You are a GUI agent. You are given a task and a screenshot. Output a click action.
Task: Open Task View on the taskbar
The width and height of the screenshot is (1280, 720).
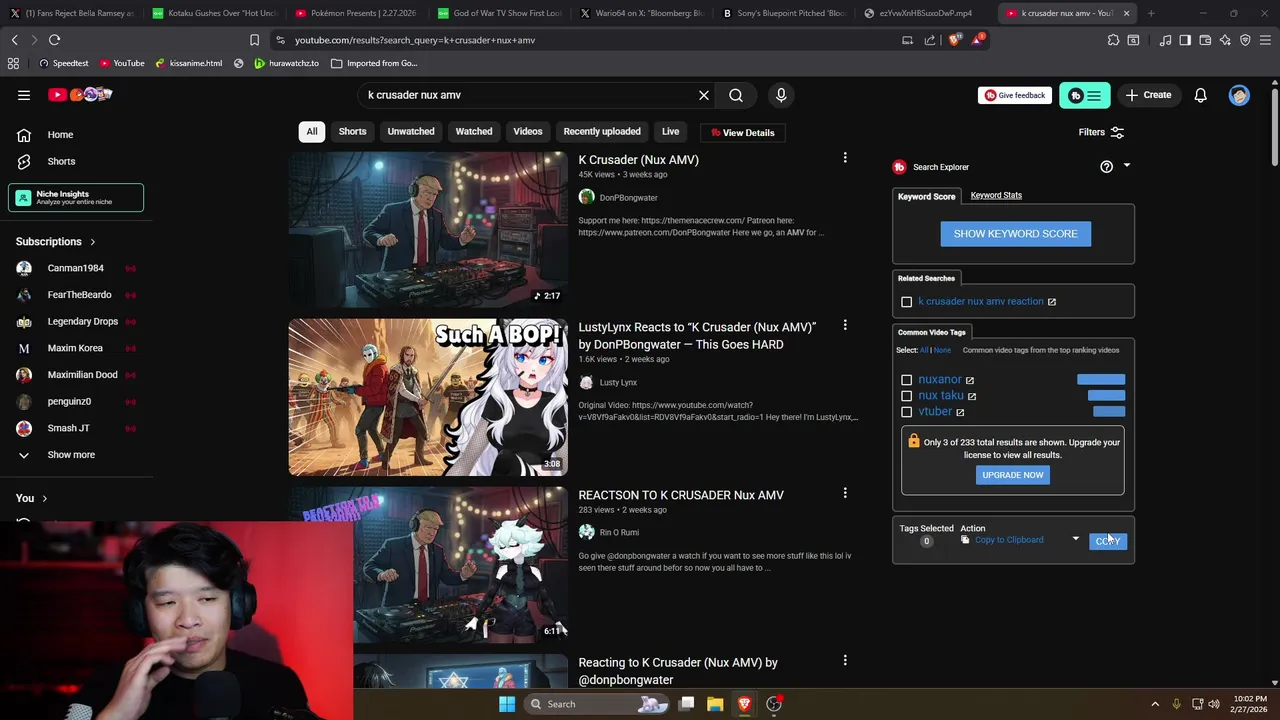[687, 704]
